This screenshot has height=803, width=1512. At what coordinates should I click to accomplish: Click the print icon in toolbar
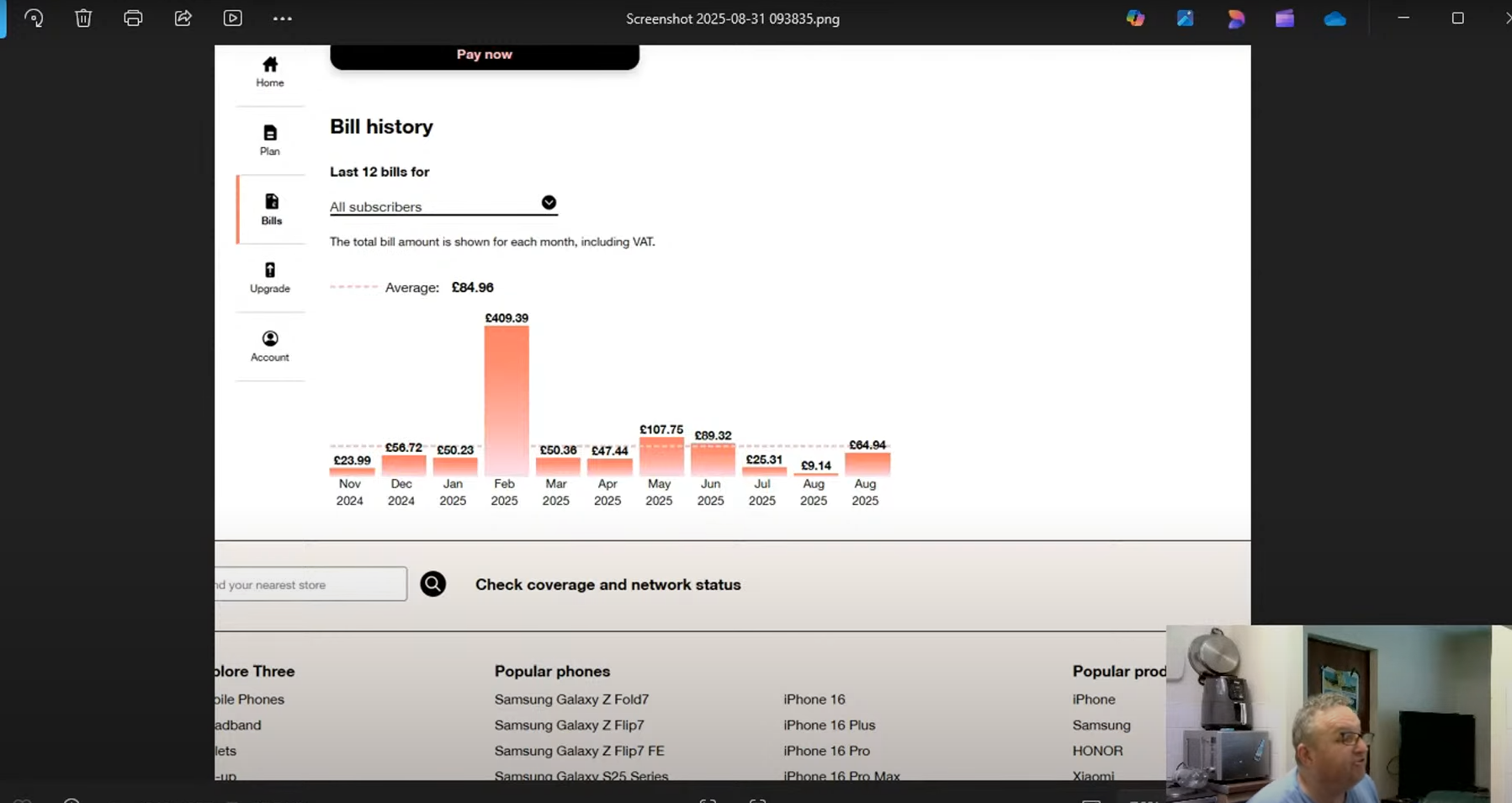coord(133,18)
